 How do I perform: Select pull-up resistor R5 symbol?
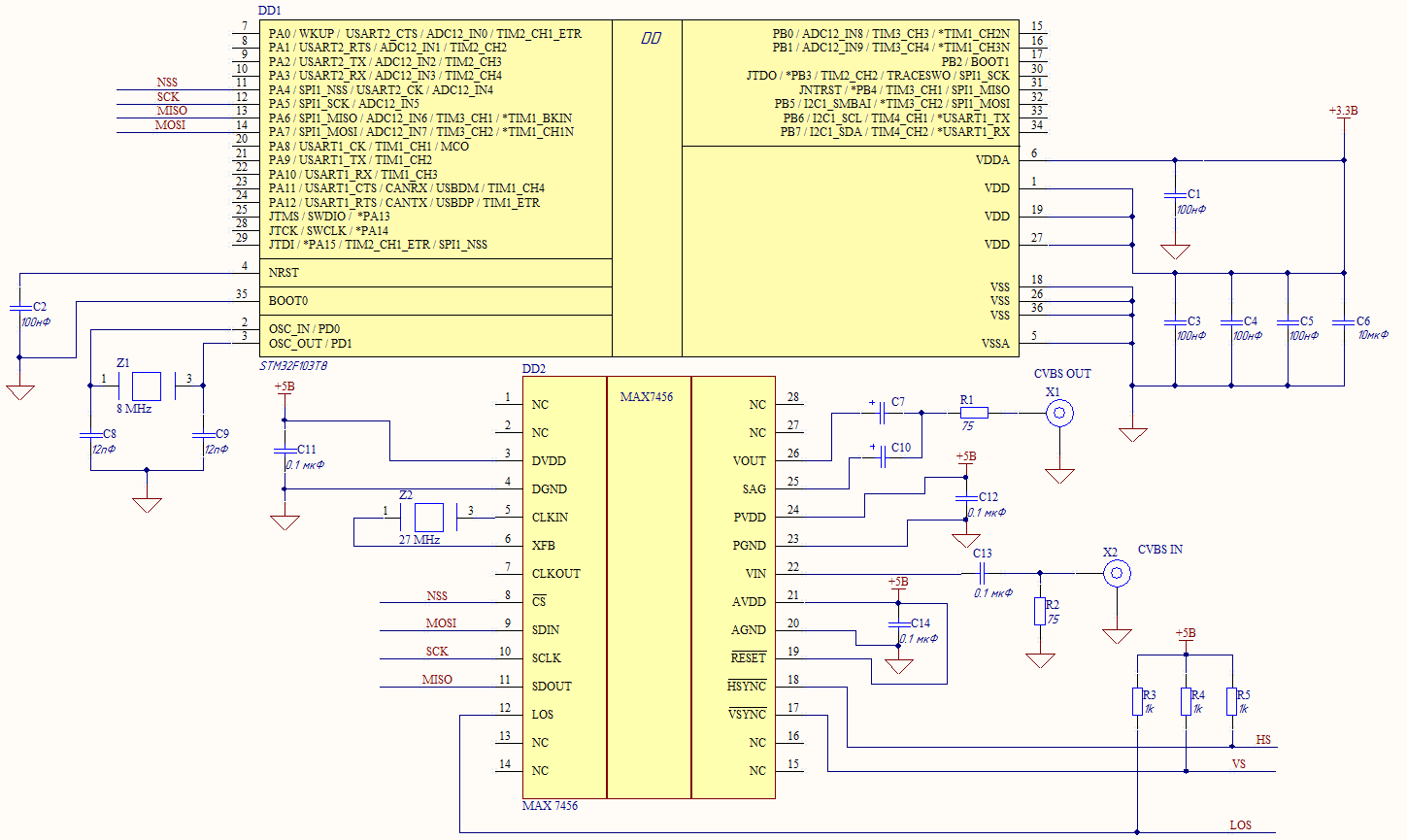tap(1232, 701)
